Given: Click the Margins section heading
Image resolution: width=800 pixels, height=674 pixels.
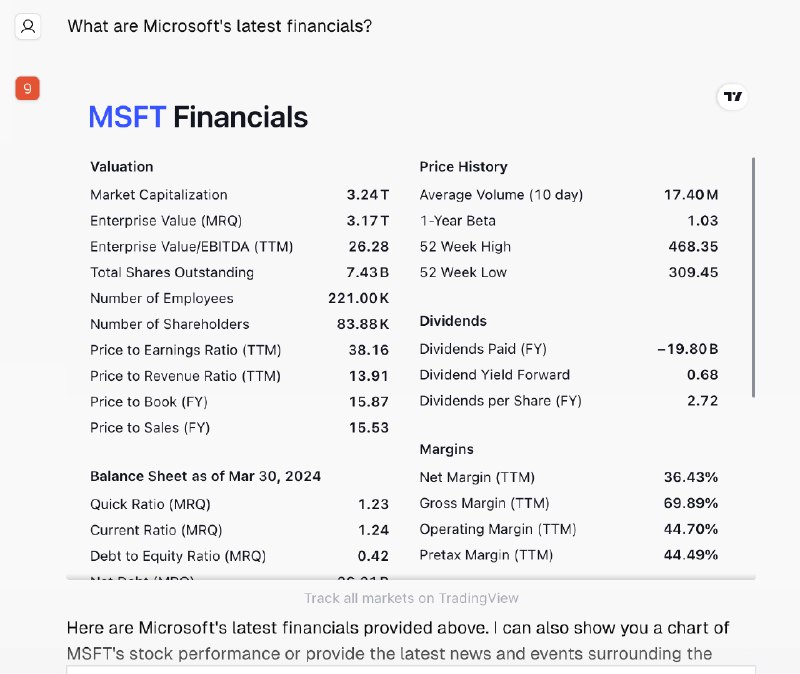Looking at the screenshot, I should click(x=446, y=449).
